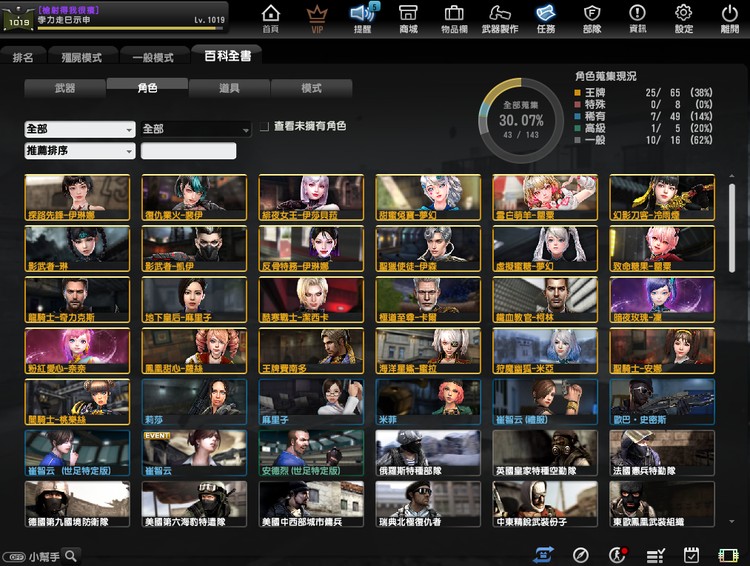Screen dimensions: 750x566
Task: Open the 推薦排序 sort dropdown
Action: (x=80, y=151)
